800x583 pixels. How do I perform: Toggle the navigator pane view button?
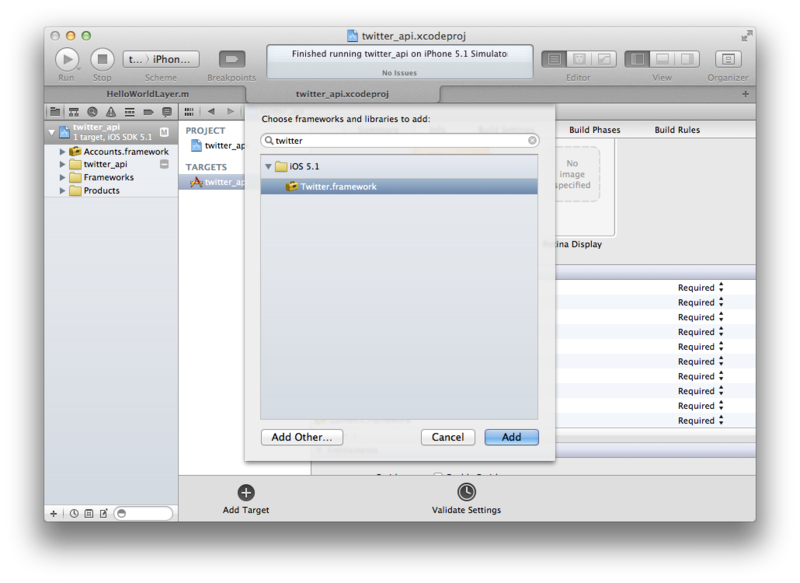coord(637,59)
